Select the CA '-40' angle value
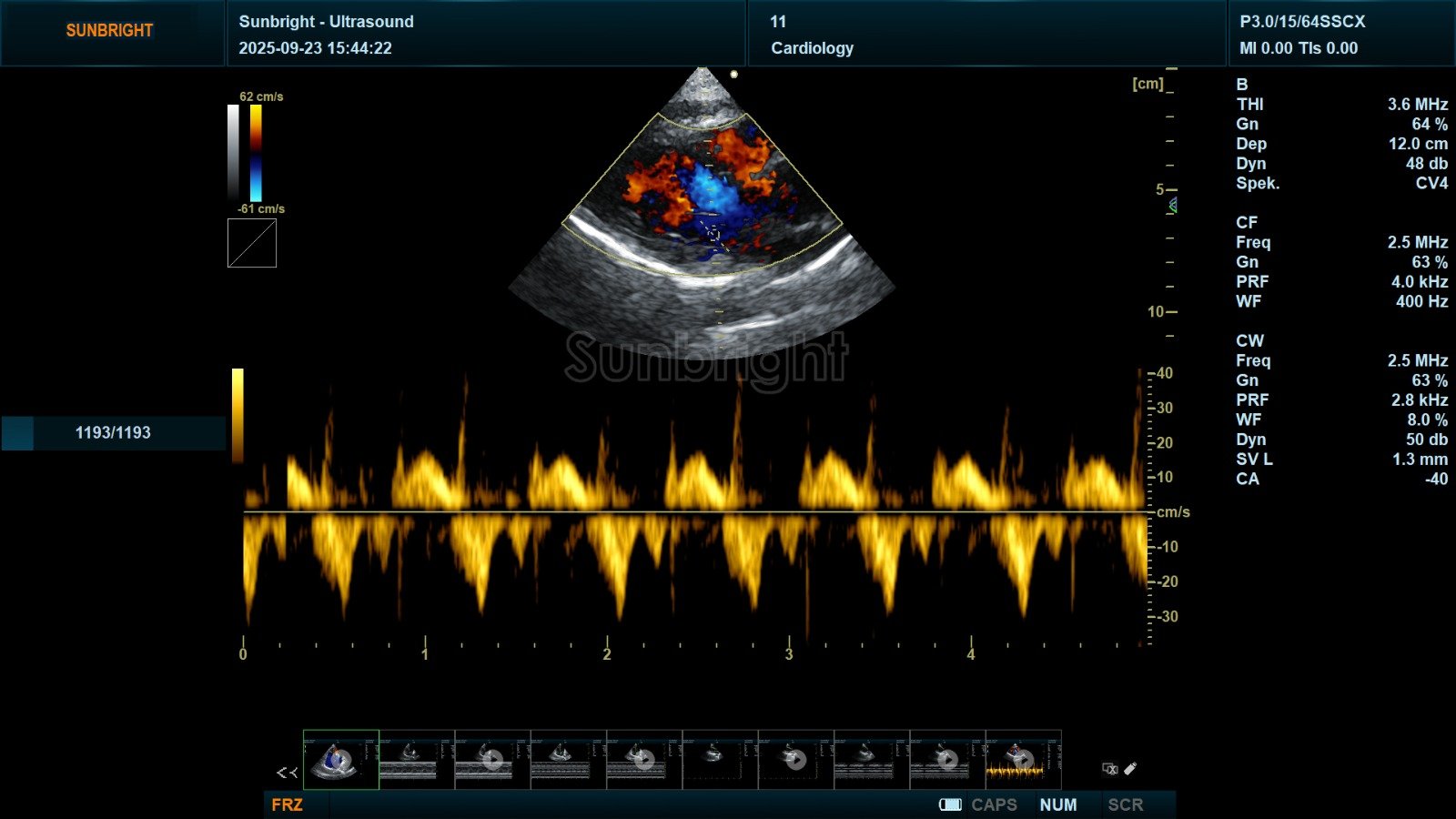The height and width of the screenshot is (819, 1456). point(1436,479)
